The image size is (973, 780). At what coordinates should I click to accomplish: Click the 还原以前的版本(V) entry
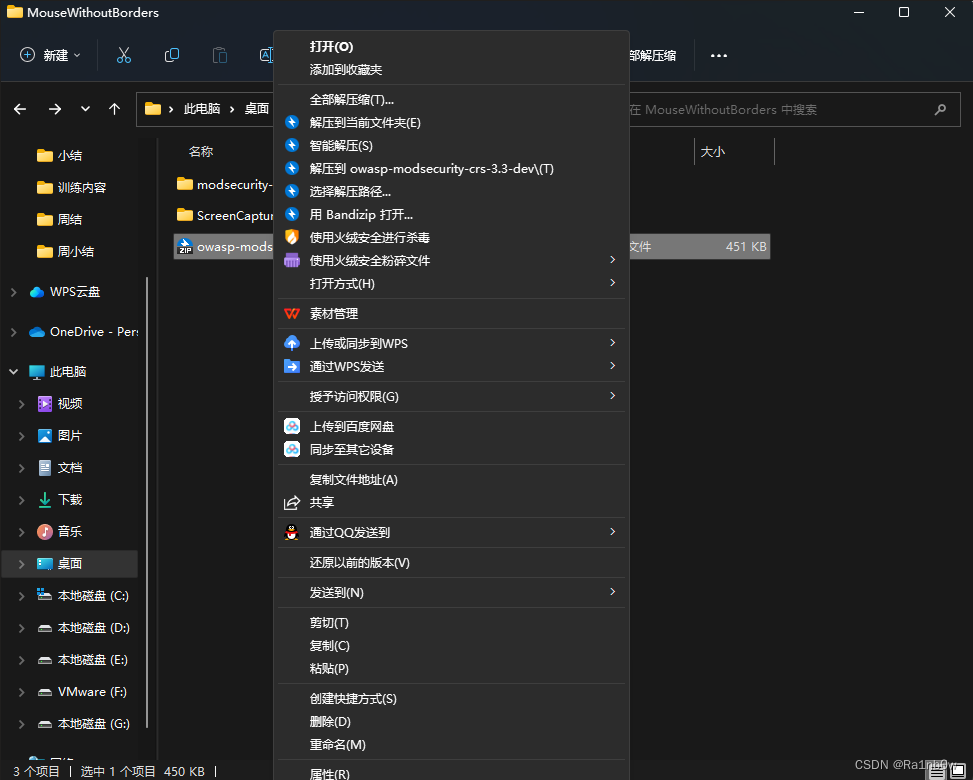tap(360, 562)
